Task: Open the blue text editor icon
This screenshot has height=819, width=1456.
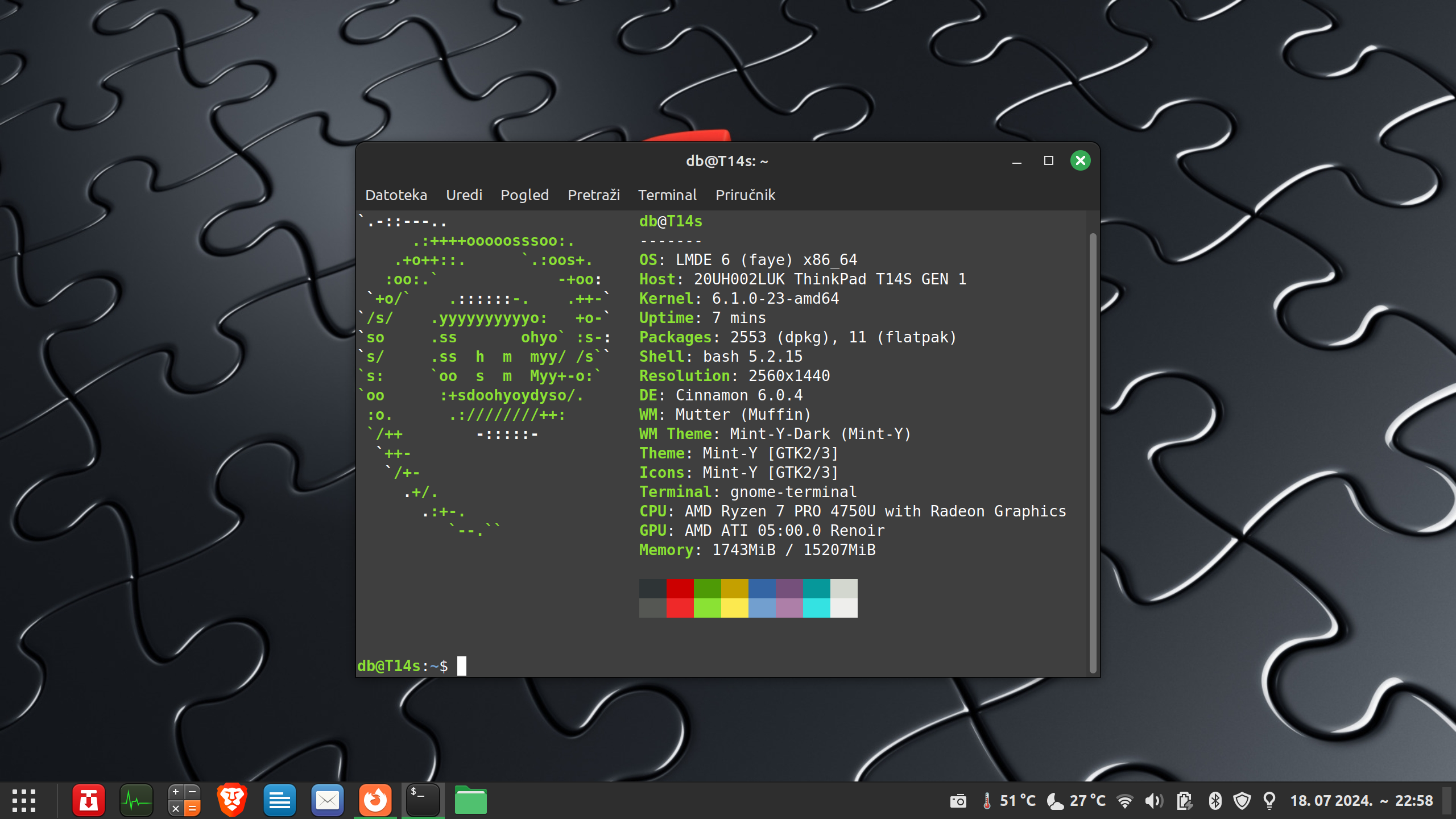Action: coord(280,801)
